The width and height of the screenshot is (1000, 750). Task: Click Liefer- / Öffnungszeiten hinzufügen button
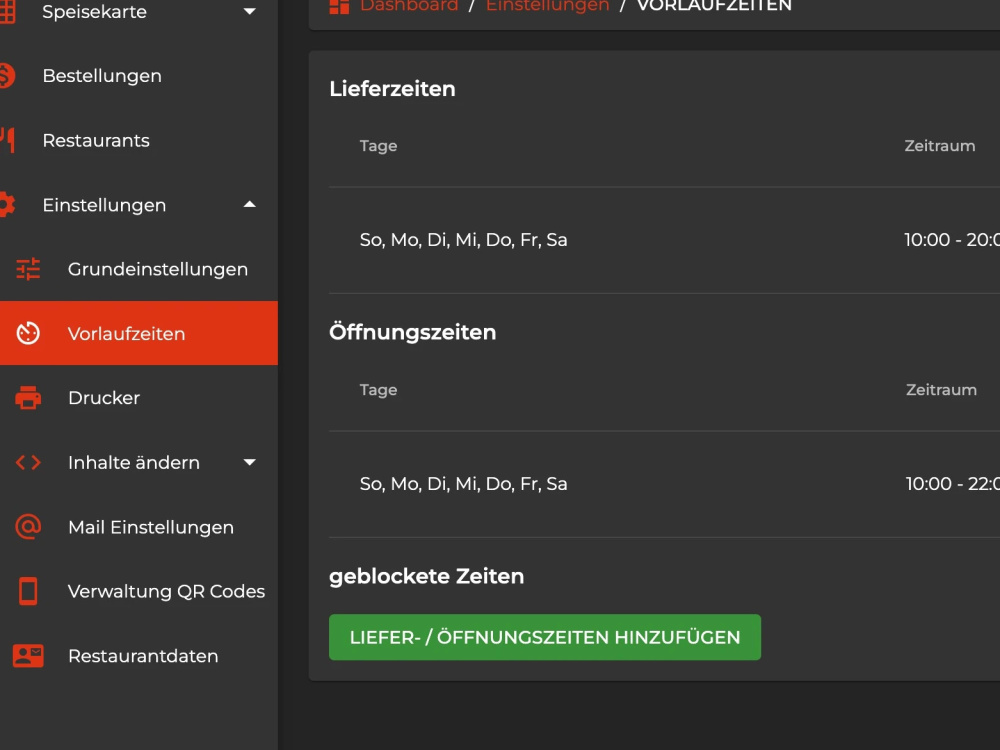545,637
